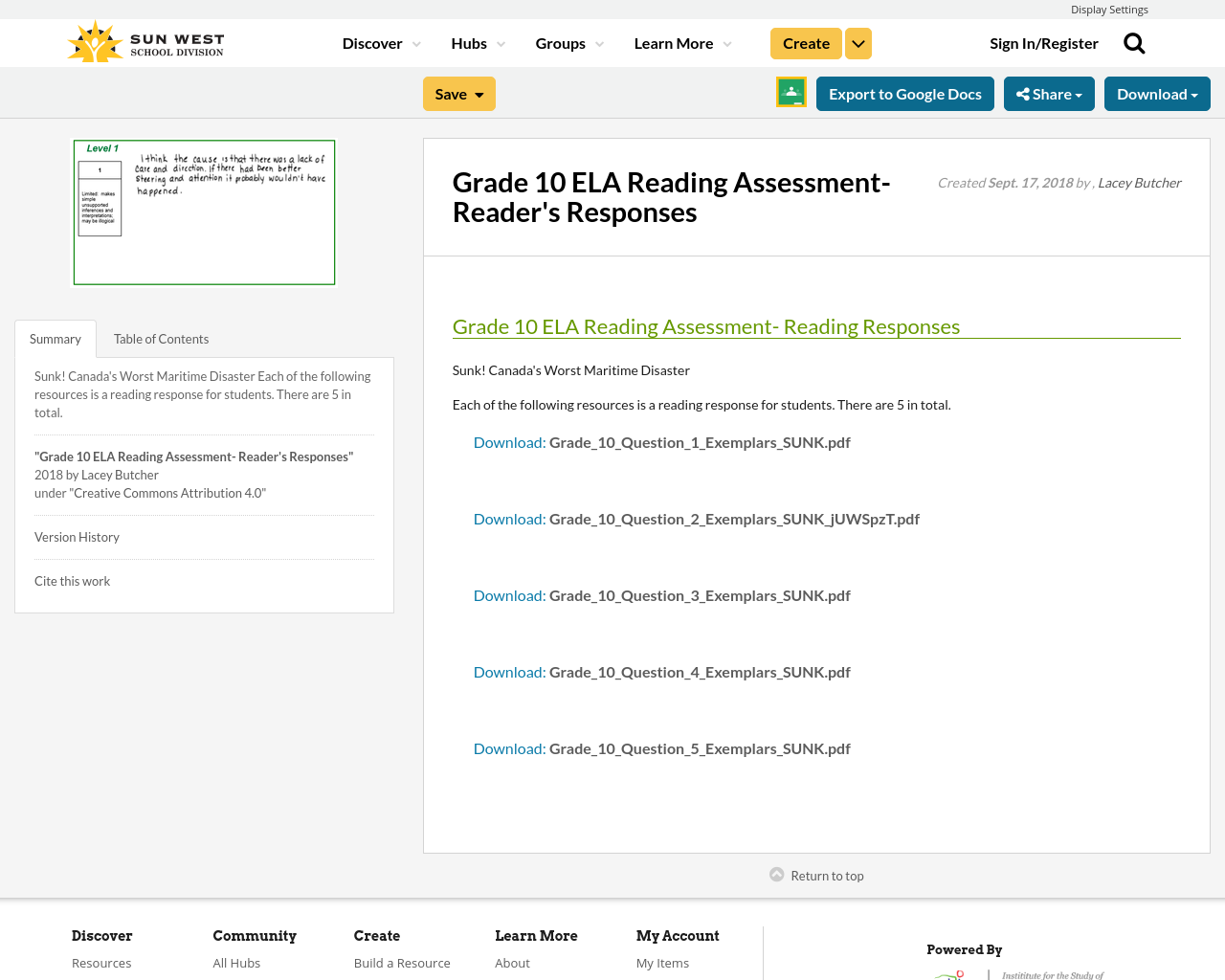Click Export to Google Docs
The image size is (1225, 980).
point(904,92)
